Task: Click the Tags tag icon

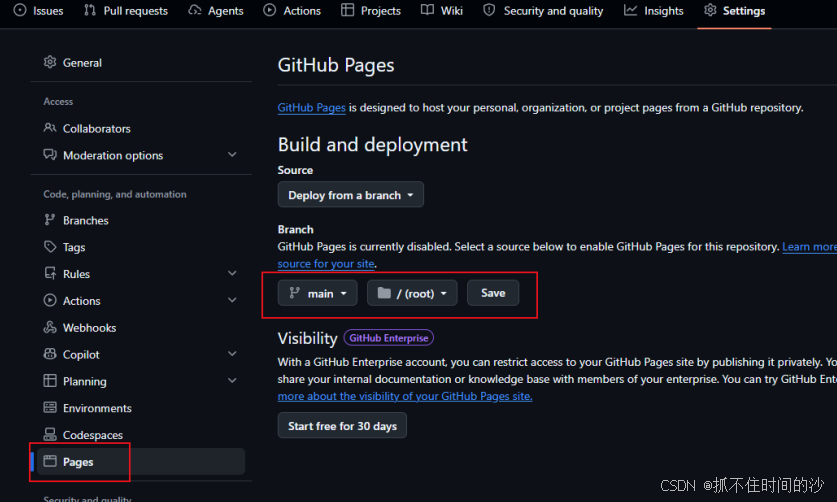Action: click(x=50, y=246)
